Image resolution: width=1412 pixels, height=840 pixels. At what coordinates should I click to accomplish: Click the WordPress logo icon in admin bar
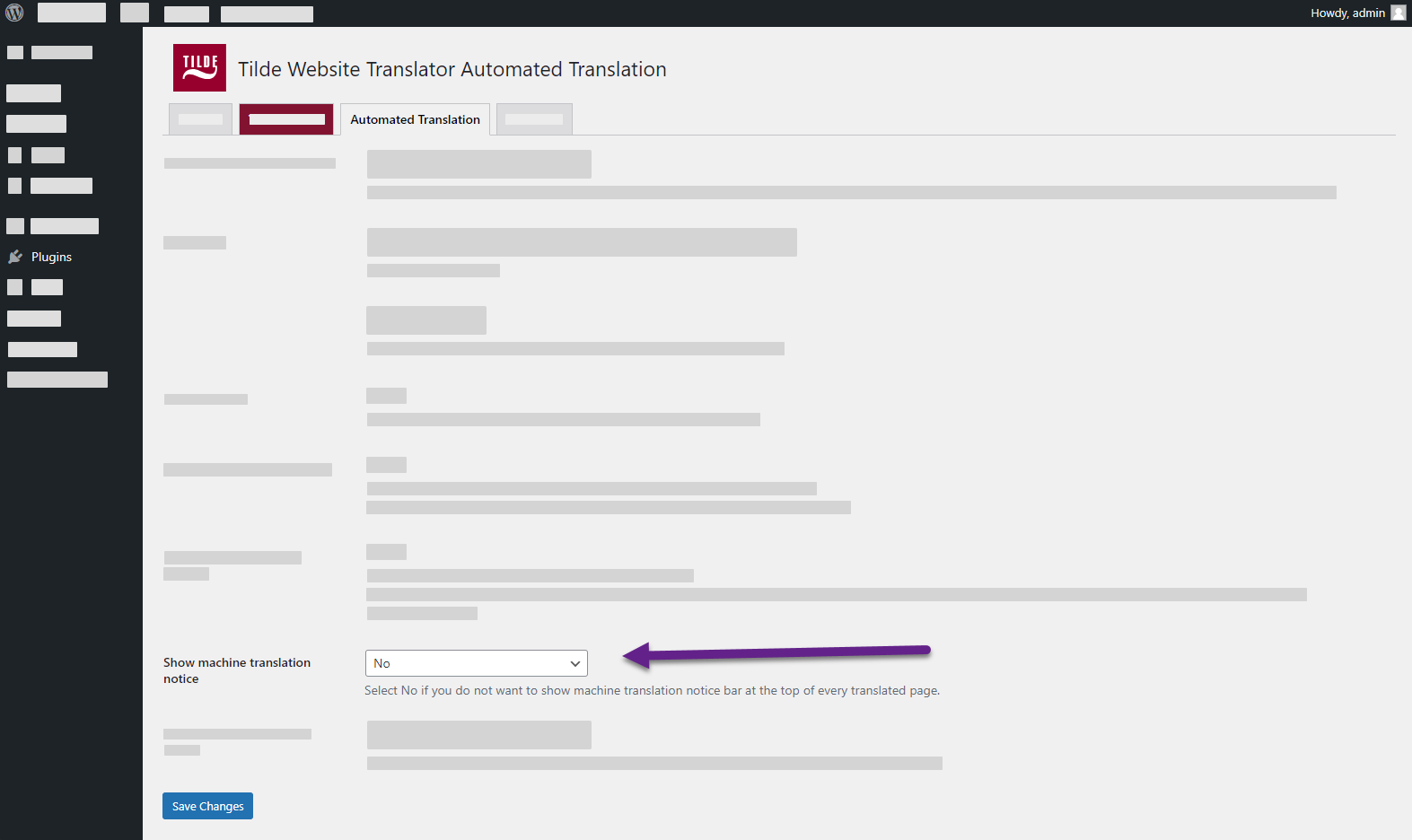[x=14, y=13]
